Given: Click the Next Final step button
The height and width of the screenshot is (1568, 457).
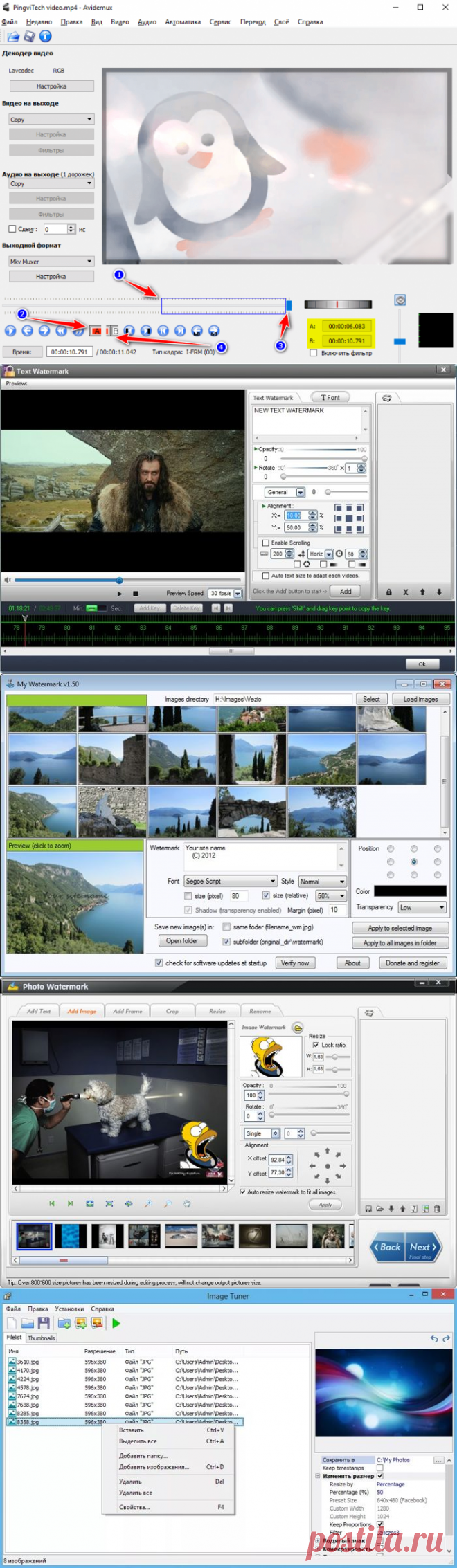Looking at the screenshot, I should pos(422,1248).
